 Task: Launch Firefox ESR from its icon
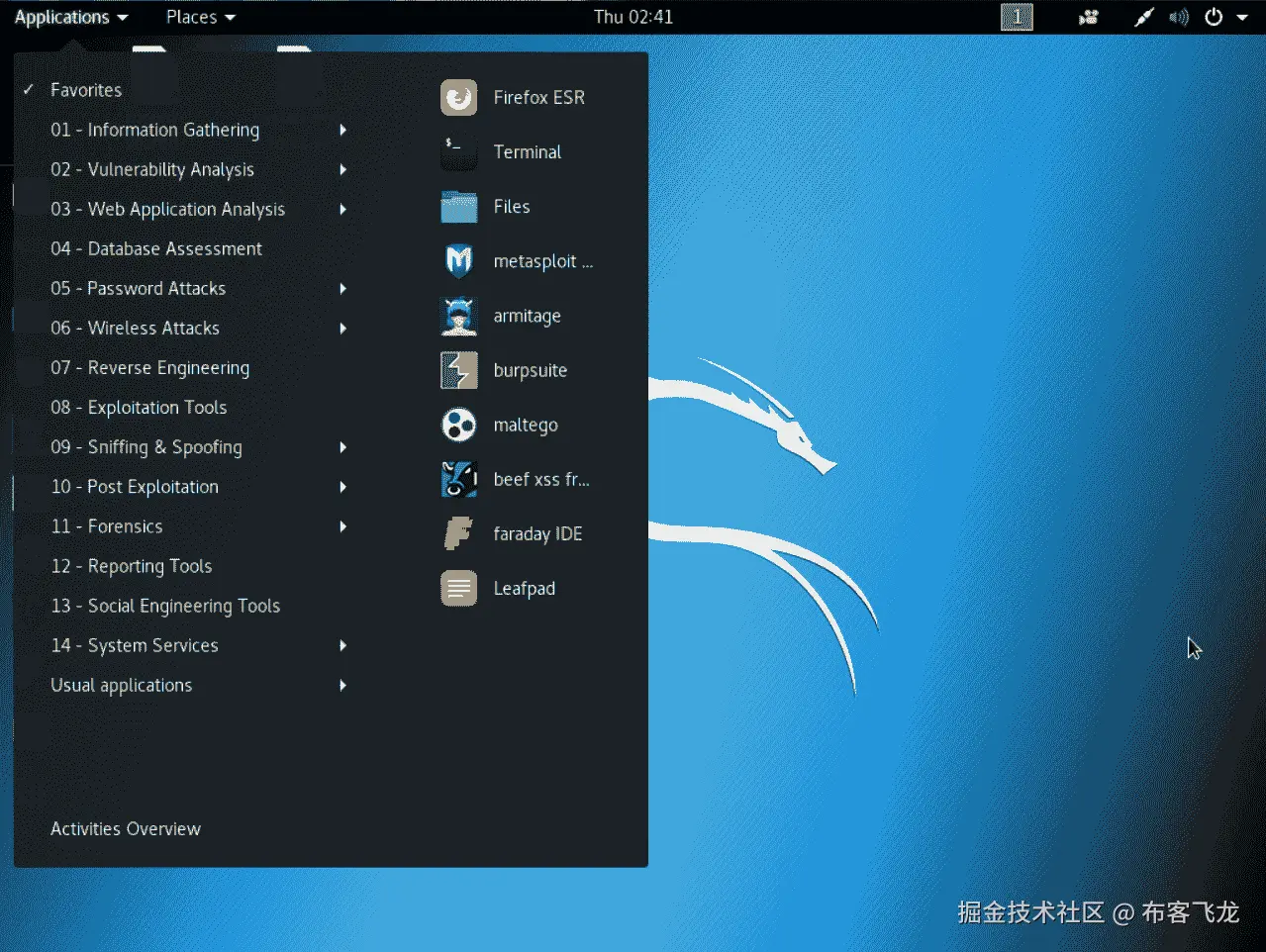tap(458, 97)
